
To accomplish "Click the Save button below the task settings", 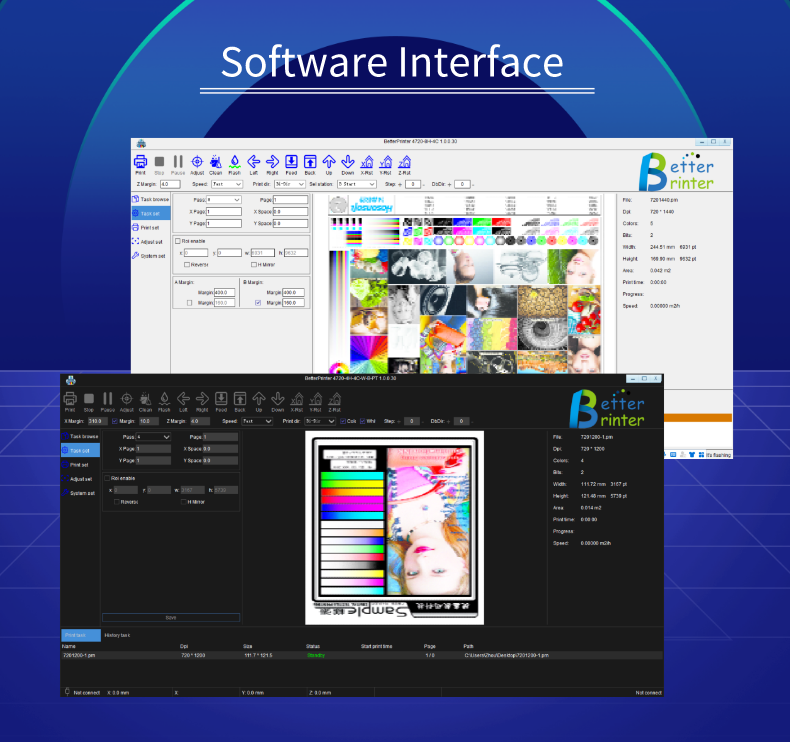I will point(170,617).
